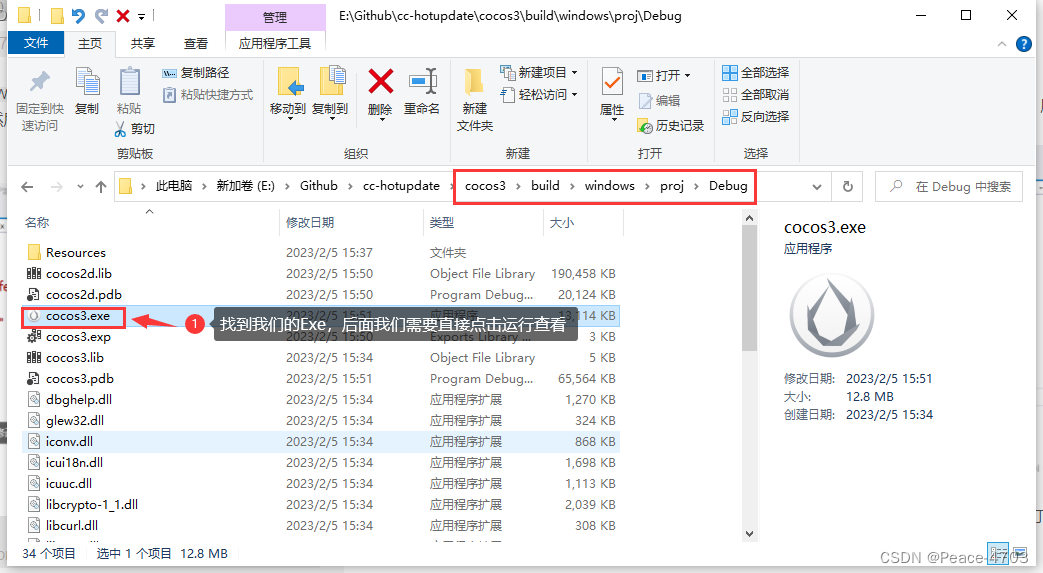Screen dimensions: 1043x573
Task: Click Copy path (复制路径)
Action: 196,73
